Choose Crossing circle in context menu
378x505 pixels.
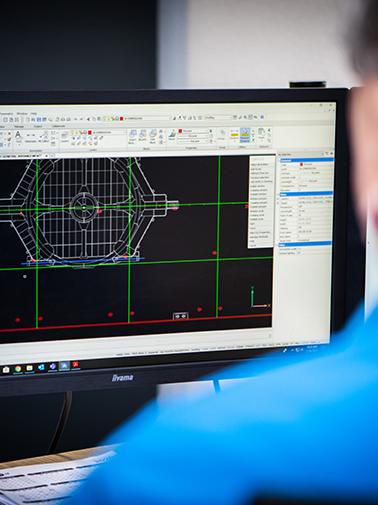pos(257,215)
